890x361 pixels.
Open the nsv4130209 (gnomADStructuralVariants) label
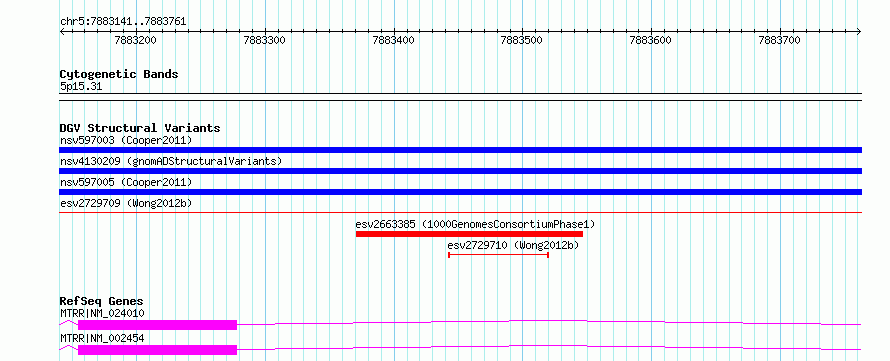[x=171, y=161]
